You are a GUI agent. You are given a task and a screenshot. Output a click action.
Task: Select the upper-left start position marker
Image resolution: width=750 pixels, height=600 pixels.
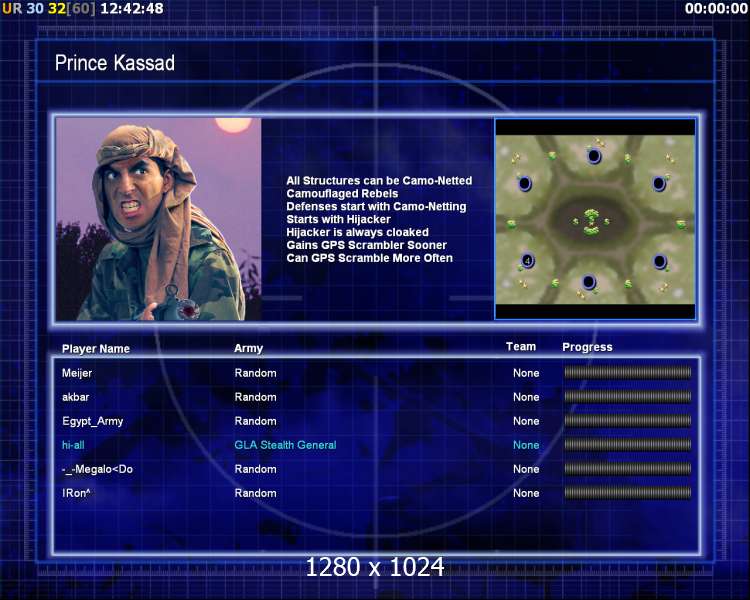[x=525, y=183]
